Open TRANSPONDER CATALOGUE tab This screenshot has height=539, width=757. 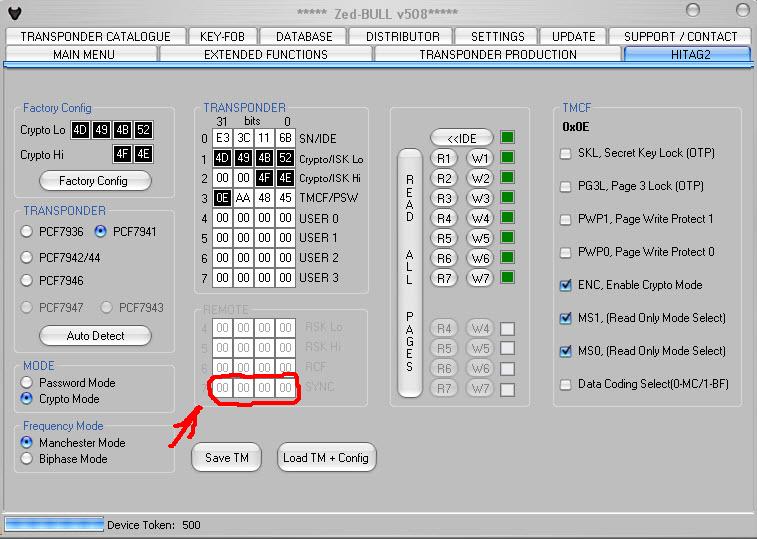[x=96, y=37]
